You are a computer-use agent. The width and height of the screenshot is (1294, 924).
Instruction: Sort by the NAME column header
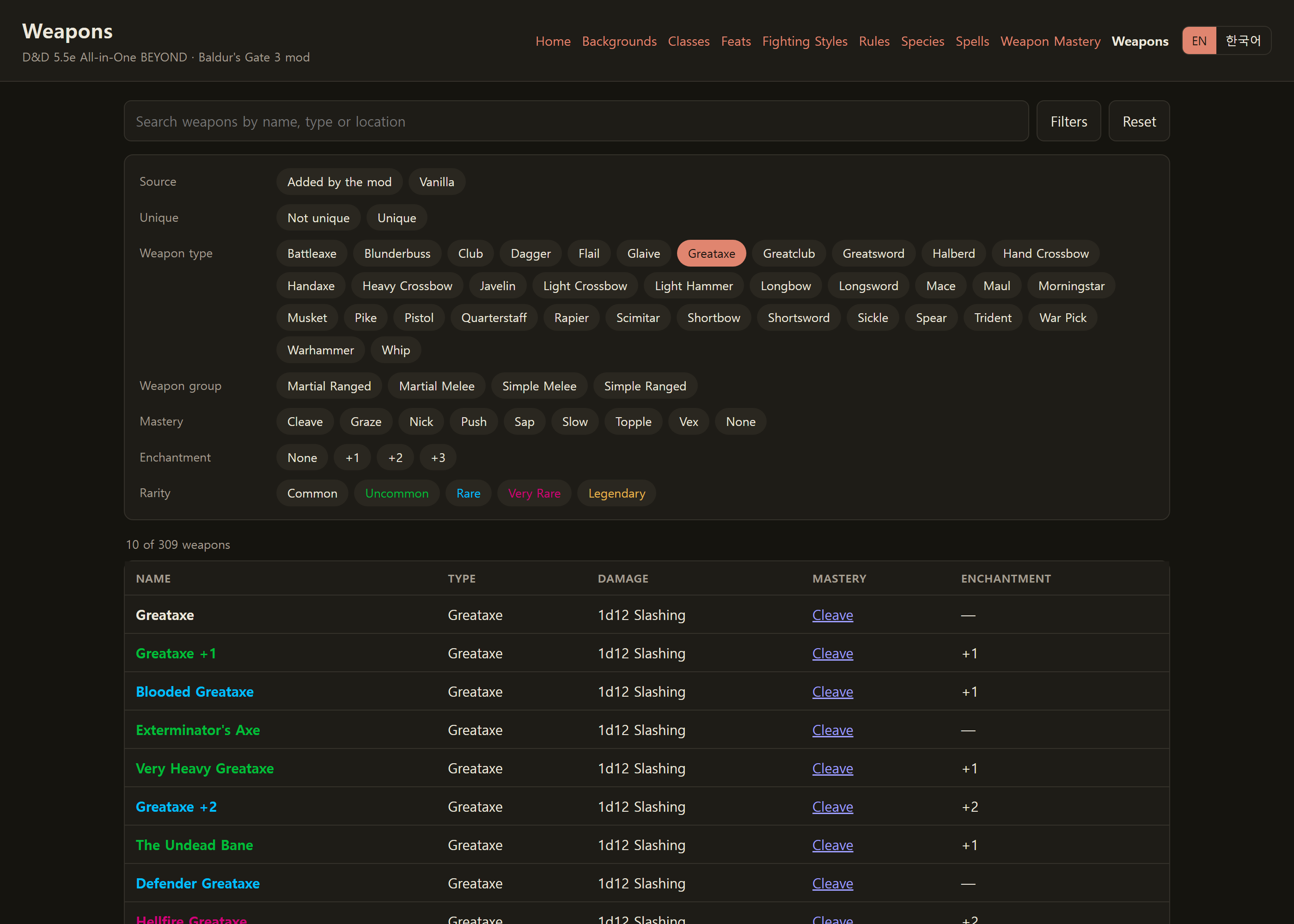point(153,578)
